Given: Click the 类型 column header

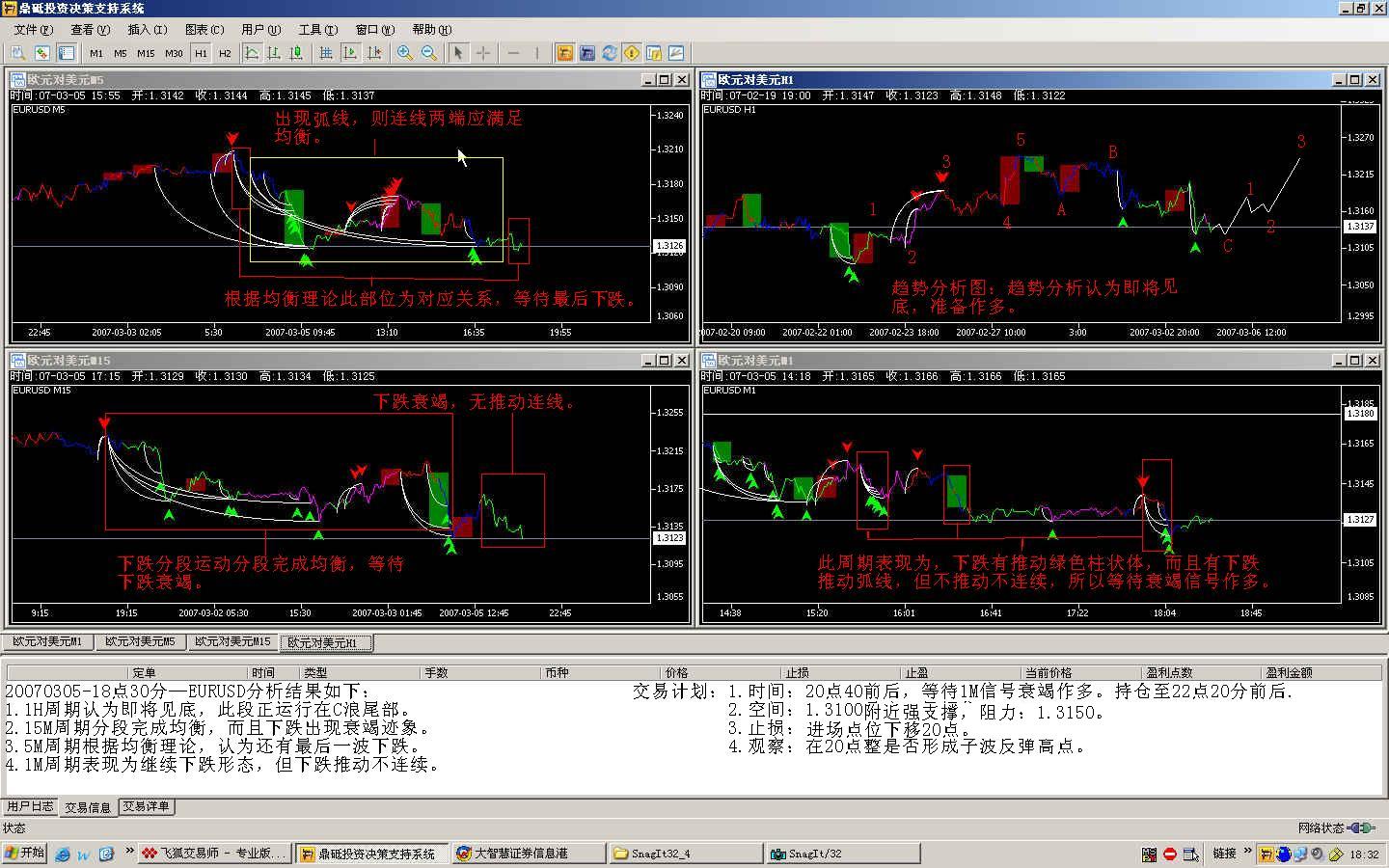Looking at the screenshot, I should tap(361, 672).
